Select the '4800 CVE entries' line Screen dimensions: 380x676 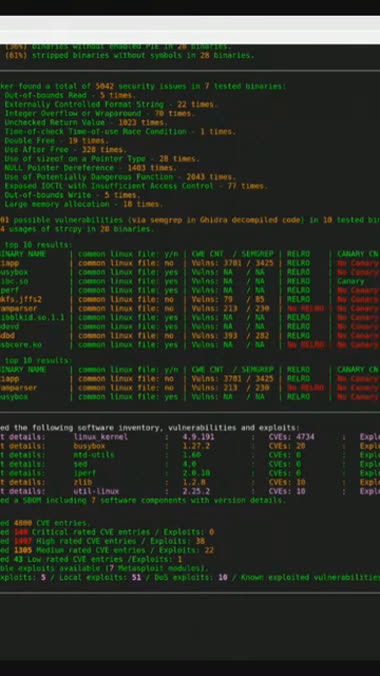coord(45,523)
